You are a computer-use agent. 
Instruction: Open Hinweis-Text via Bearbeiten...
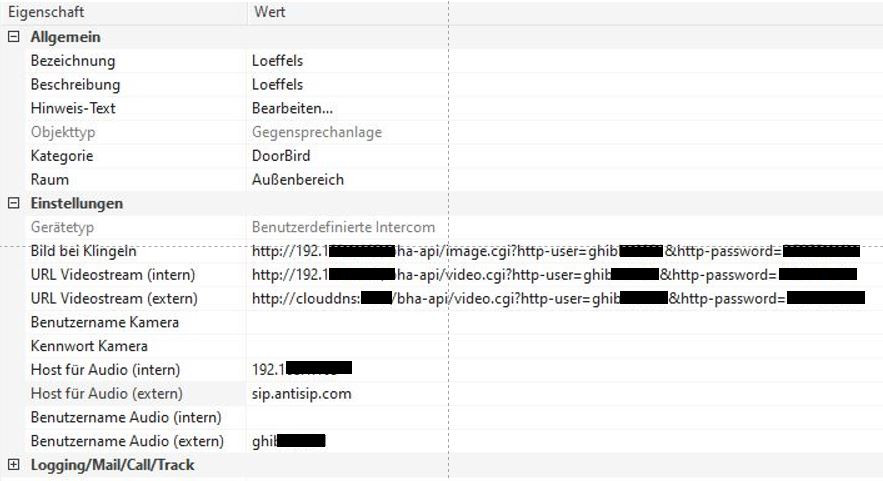click(x=292, y=108)
